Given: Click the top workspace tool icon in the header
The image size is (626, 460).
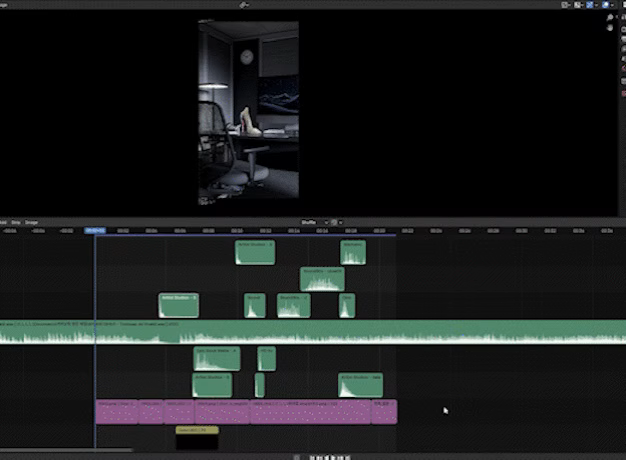Looking at the screenshot, I should 244,5.
